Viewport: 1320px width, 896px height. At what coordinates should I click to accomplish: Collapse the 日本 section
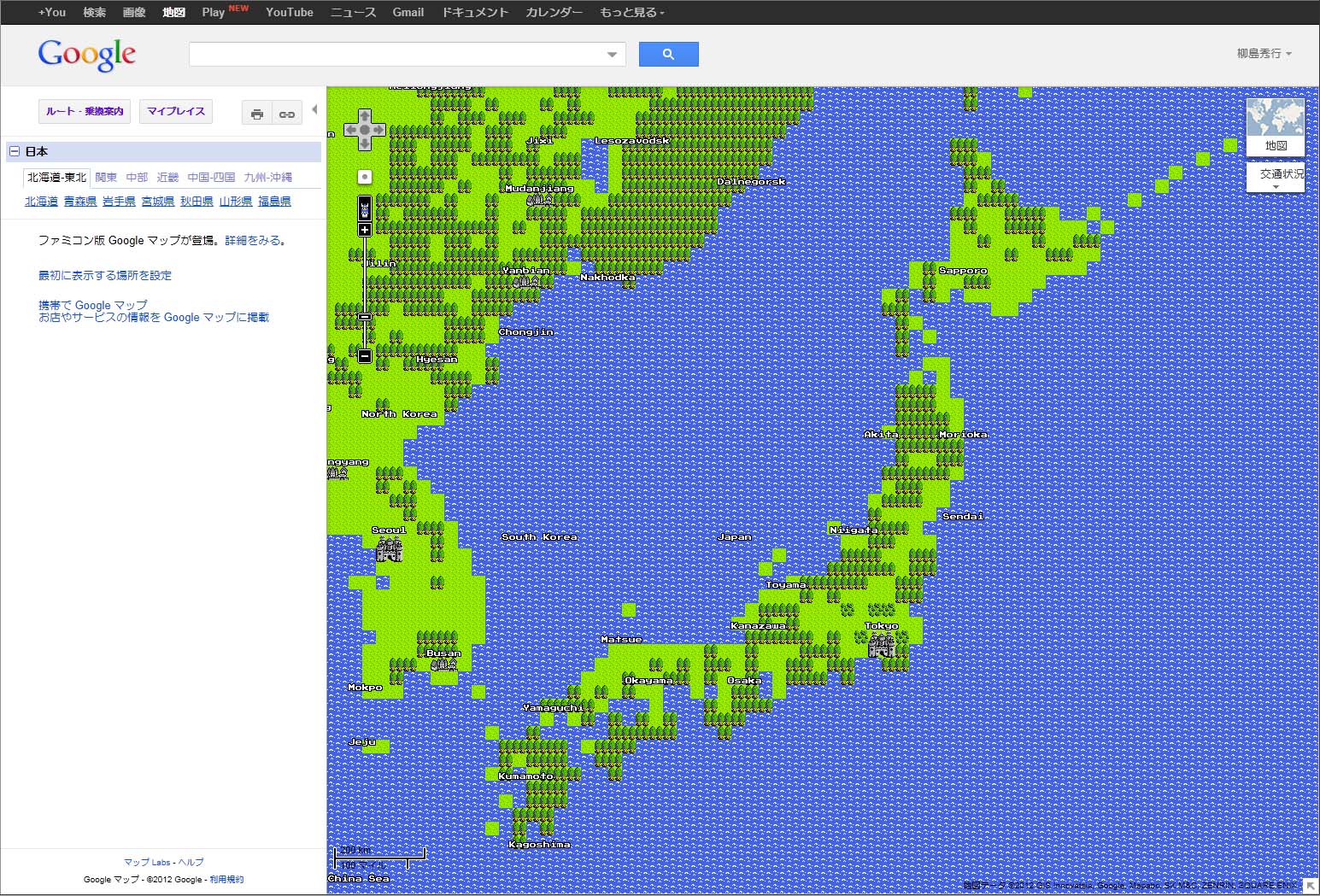click(x=15, y=151)
